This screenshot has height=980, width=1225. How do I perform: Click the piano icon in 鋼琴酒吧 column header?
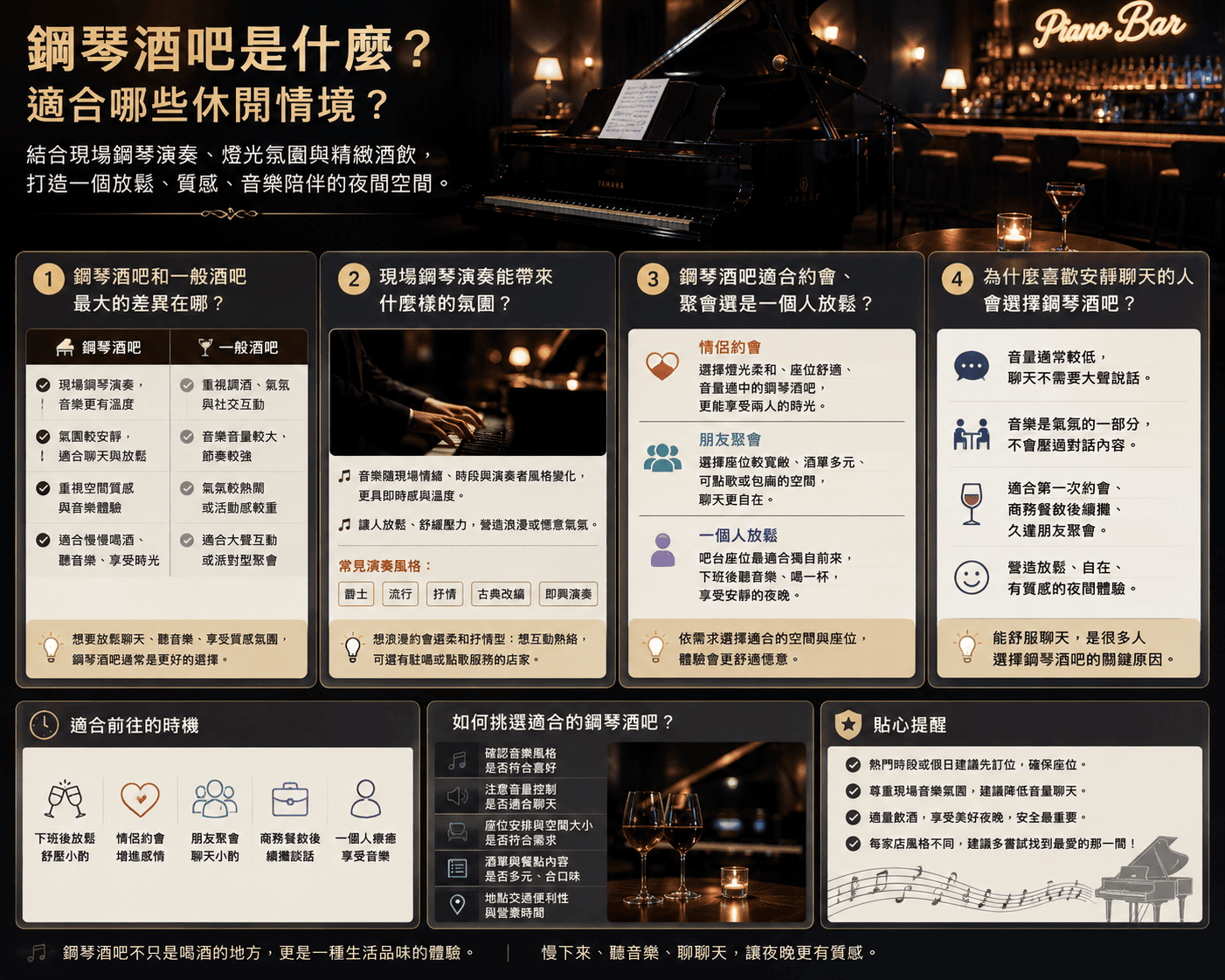coord(65,348)
